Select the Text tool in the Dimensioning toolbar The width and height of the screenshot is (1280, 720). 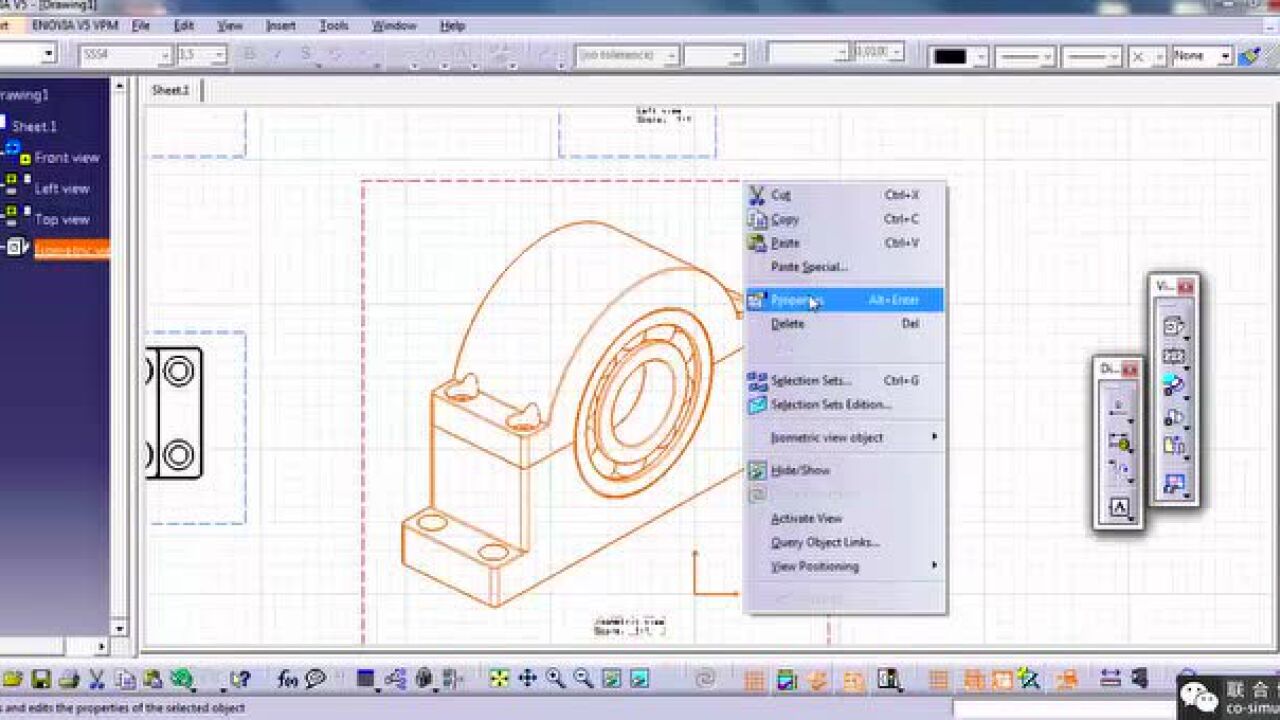(x=1119, y=507)
